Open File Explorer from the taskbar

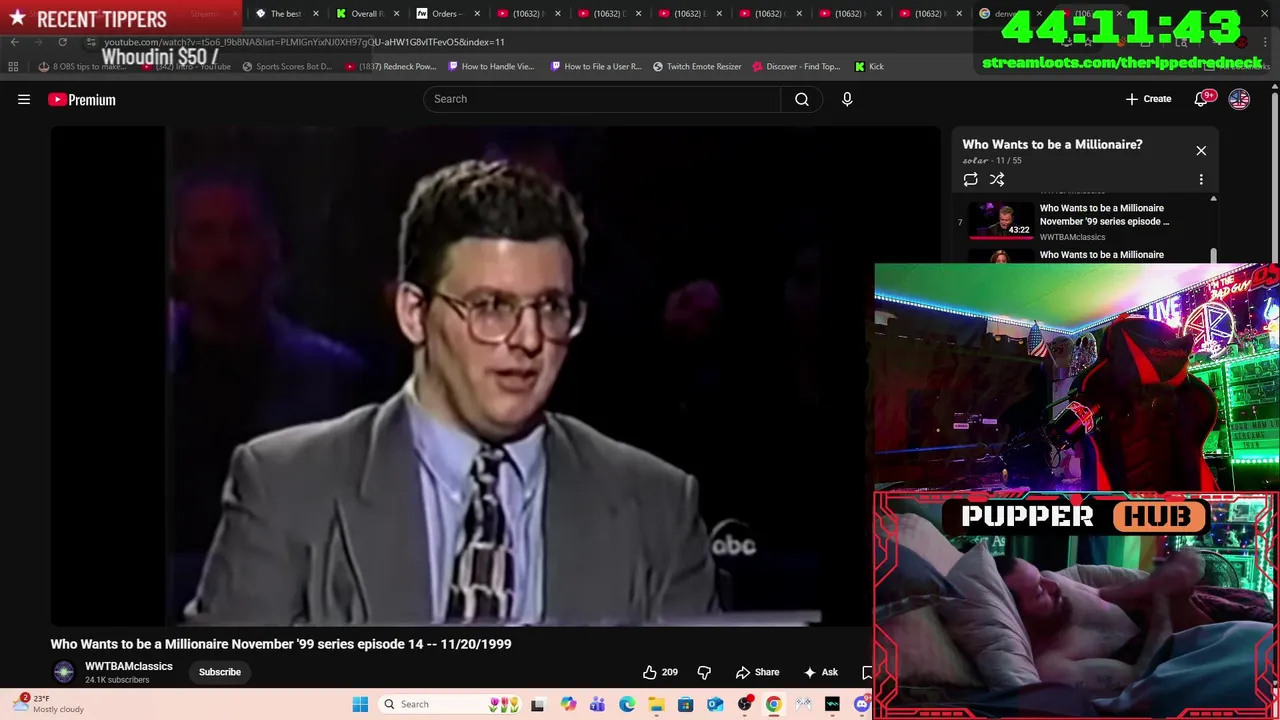pos(656,704)
